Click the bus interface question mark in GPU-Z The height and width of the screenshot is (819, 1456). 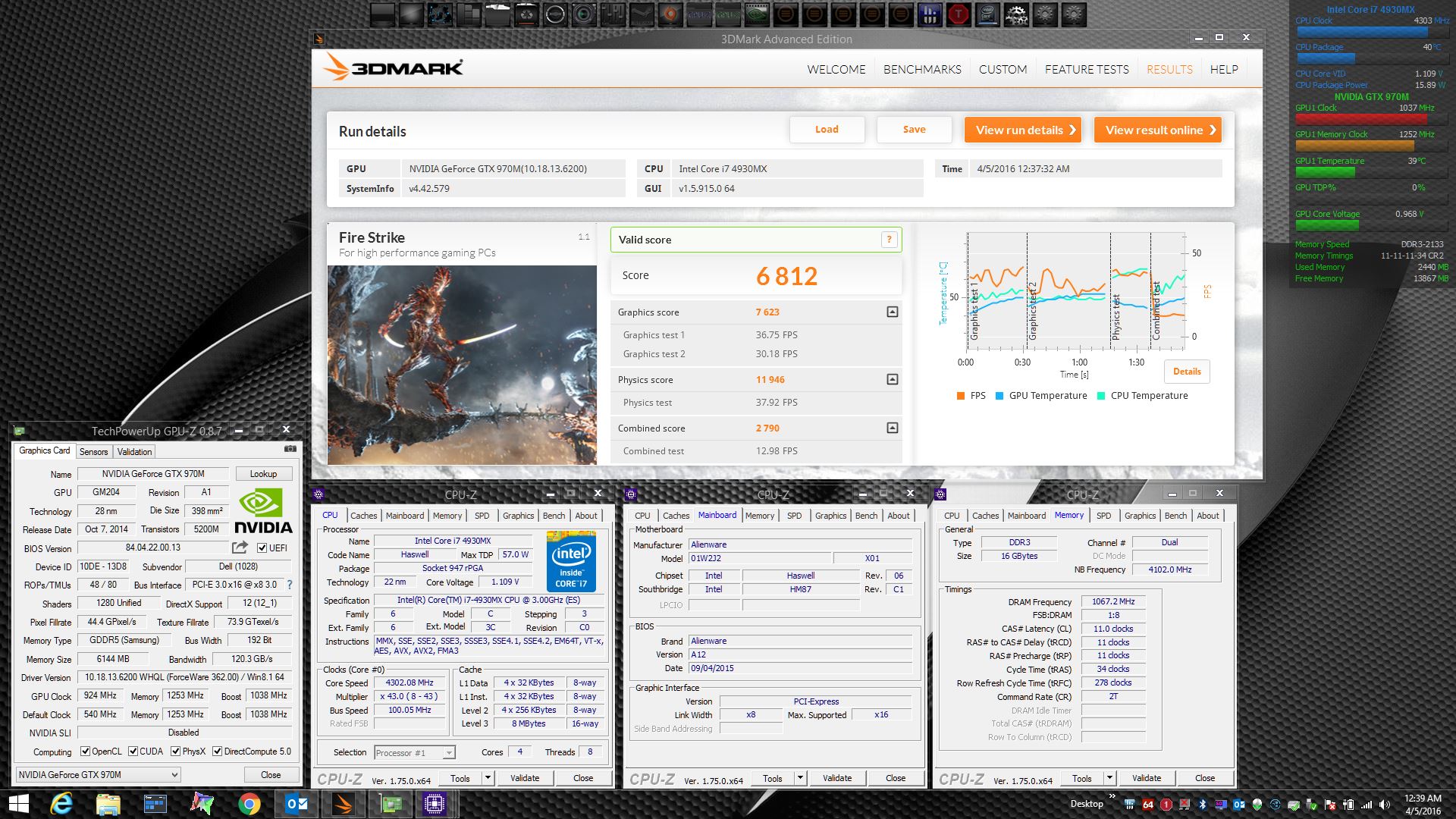pos(290,585)
